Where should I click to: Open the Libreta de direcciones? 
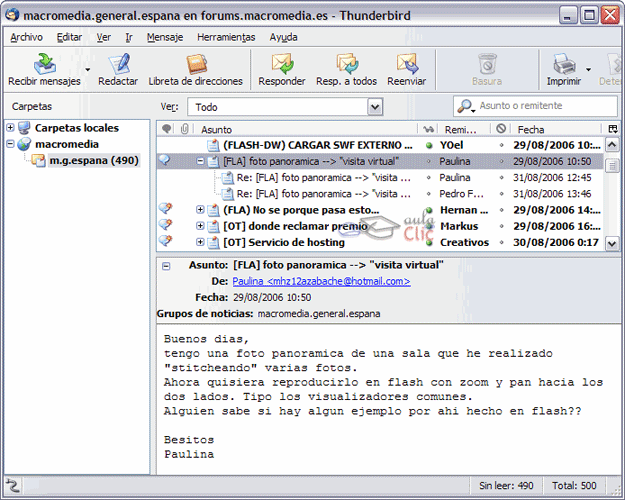pos(195,65)
